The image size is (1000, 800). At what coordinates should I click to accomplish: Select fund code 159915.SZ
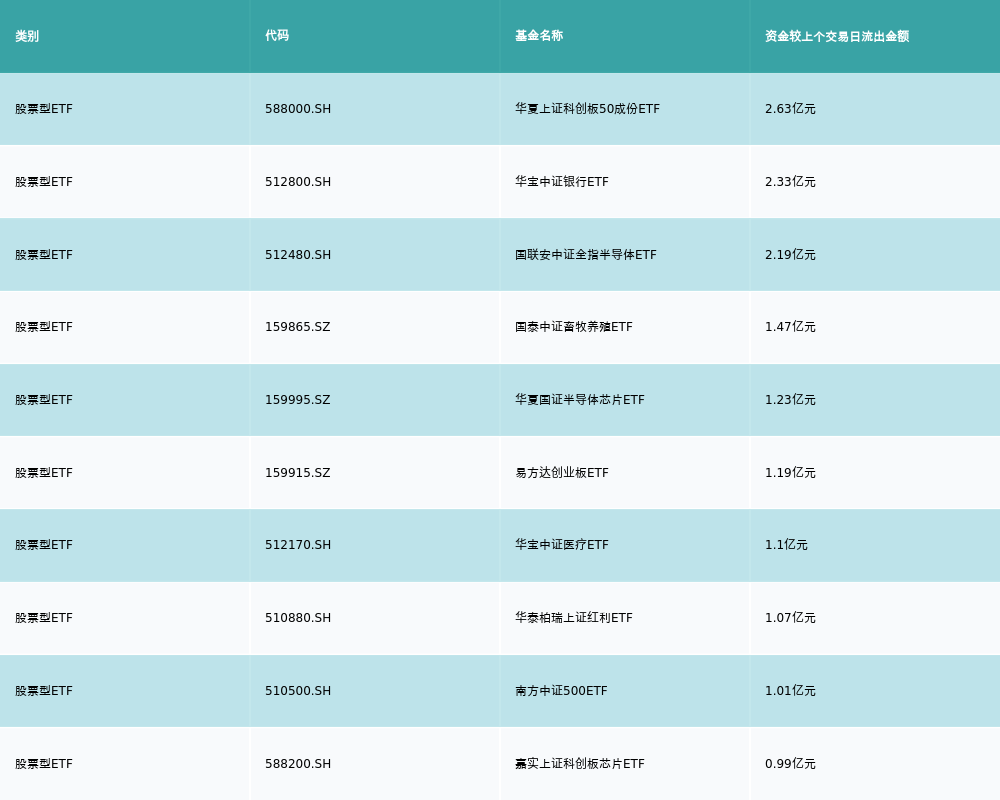298,473
